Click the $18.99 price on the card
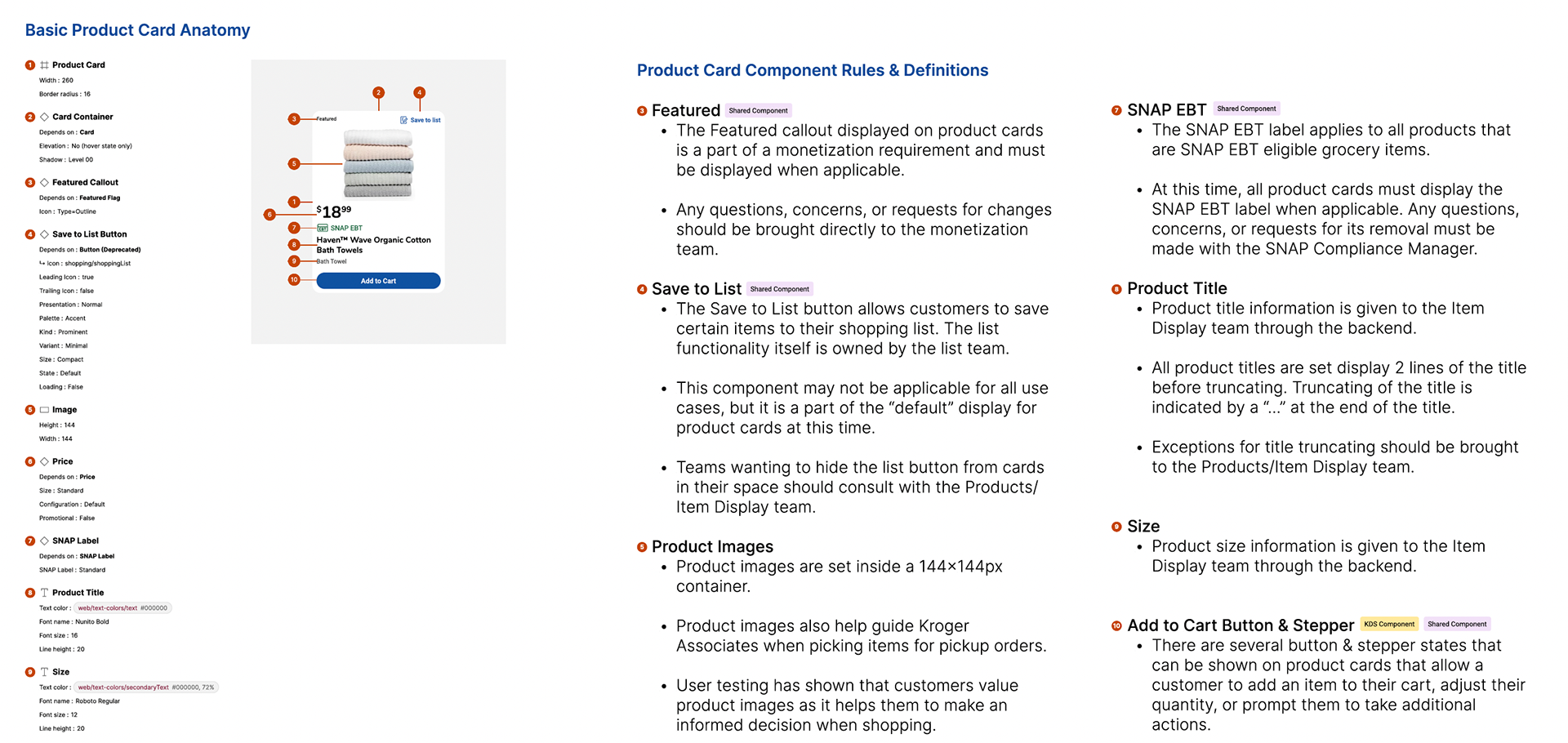 tap(334, 212)
